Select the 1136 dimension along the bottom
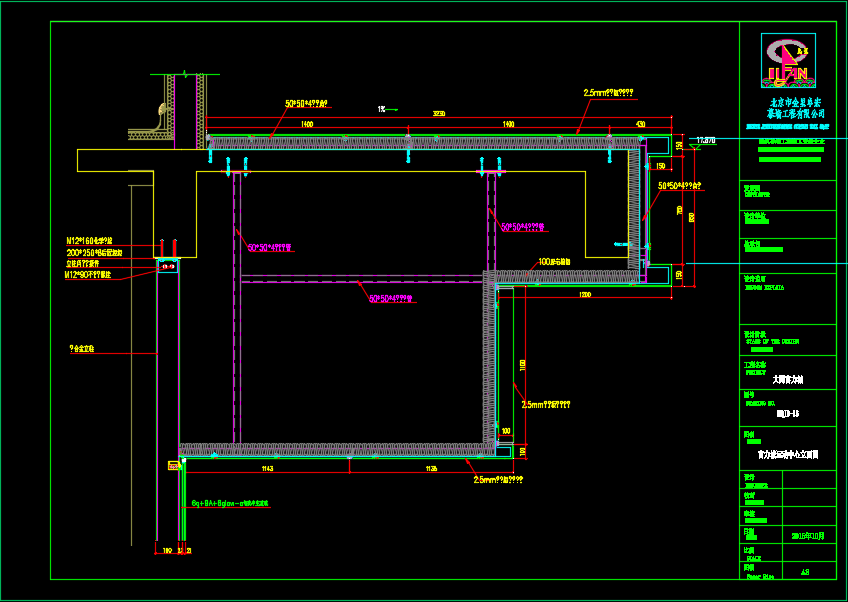 pos(431,468)
